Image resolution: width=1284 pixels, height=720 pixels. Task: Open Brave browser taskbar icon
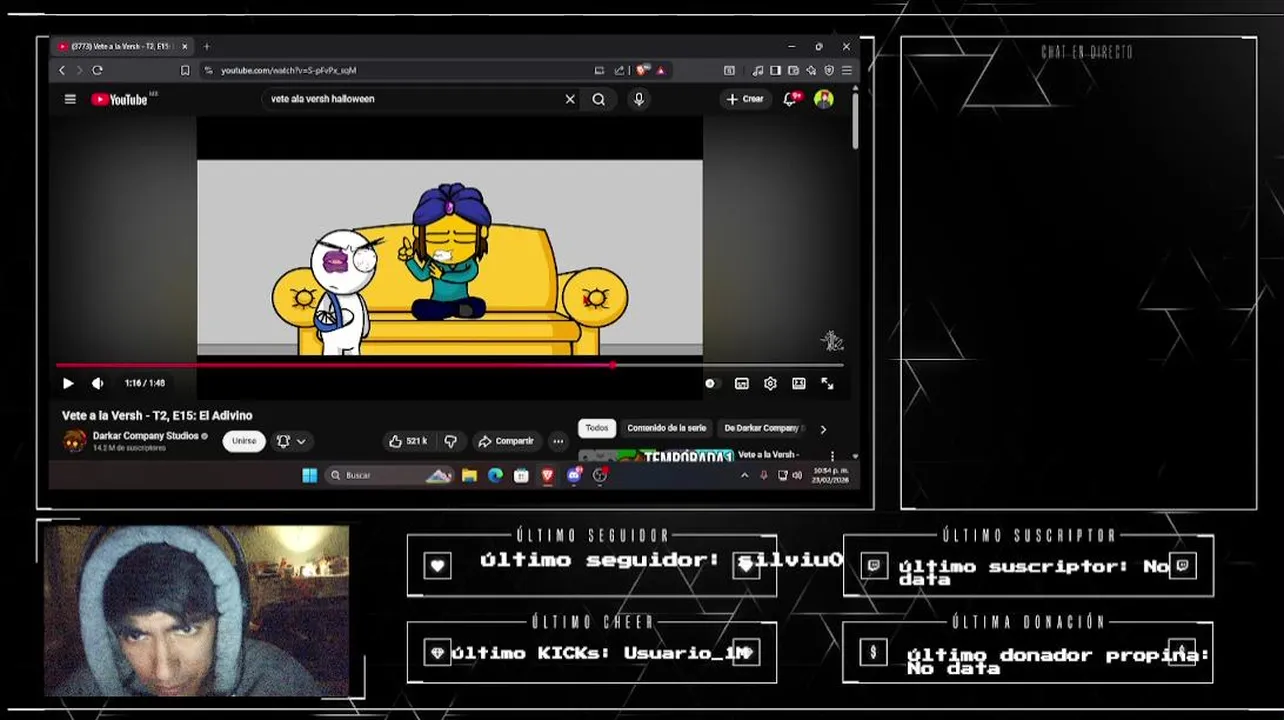click(547, 476)
